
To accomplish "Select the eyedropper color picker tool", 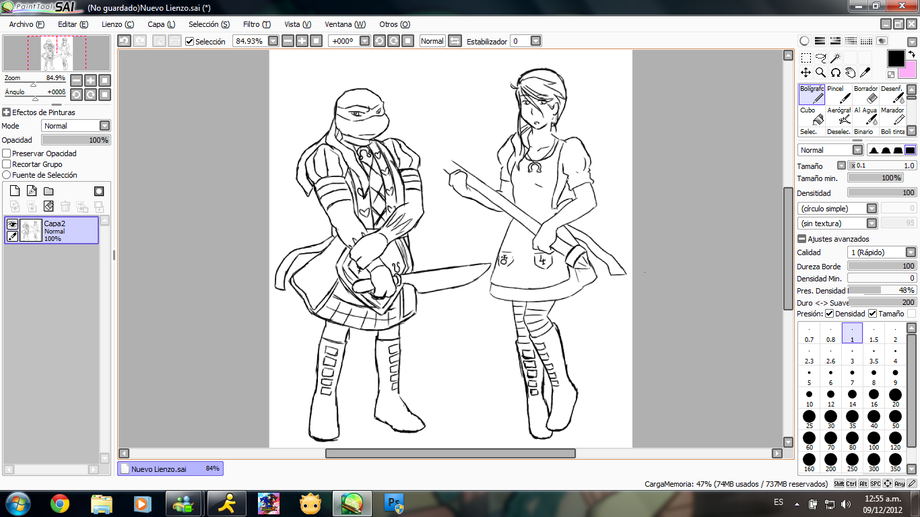I will click(x=865, y=72).
